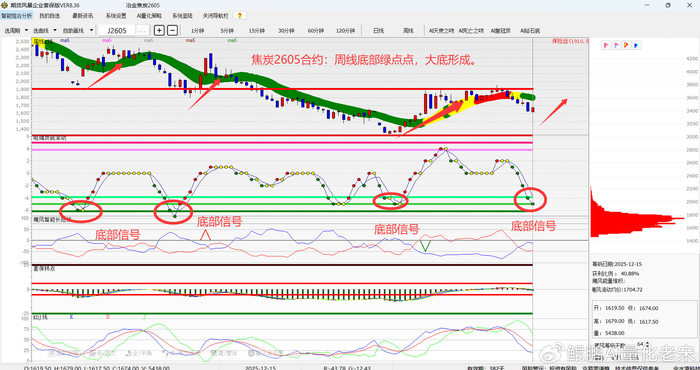Viewport: 700px width, 370px height.
Task: Click the 关闭导航栏 menu item
Action: pos(216,16)
